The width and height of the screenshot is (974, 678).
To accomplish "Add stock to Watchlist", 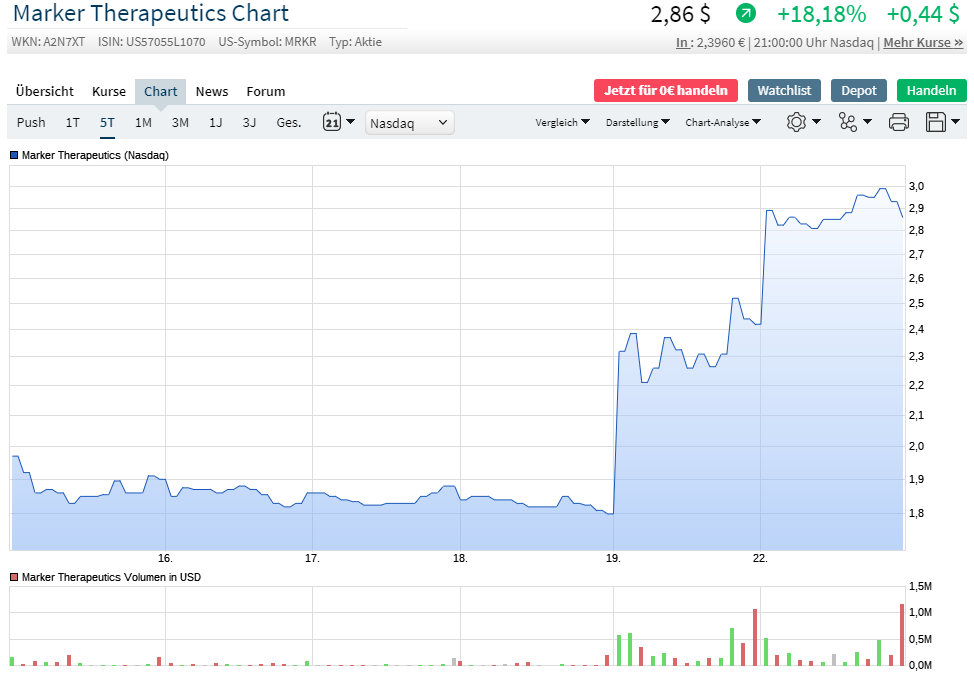I will click(x=784, y=90).
